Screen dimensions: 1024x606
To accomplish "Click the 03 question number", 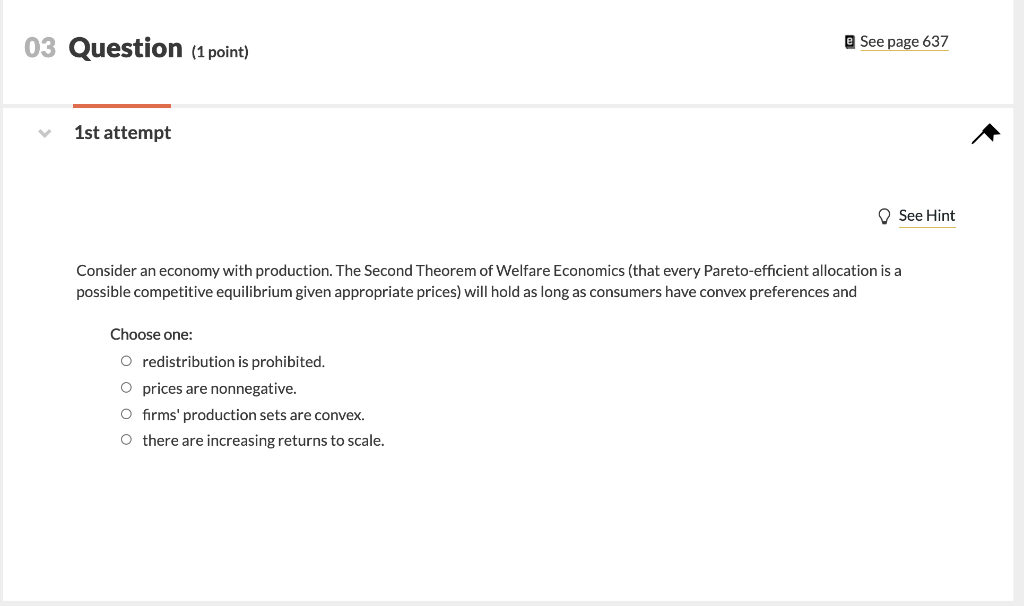I will [40, 48].
